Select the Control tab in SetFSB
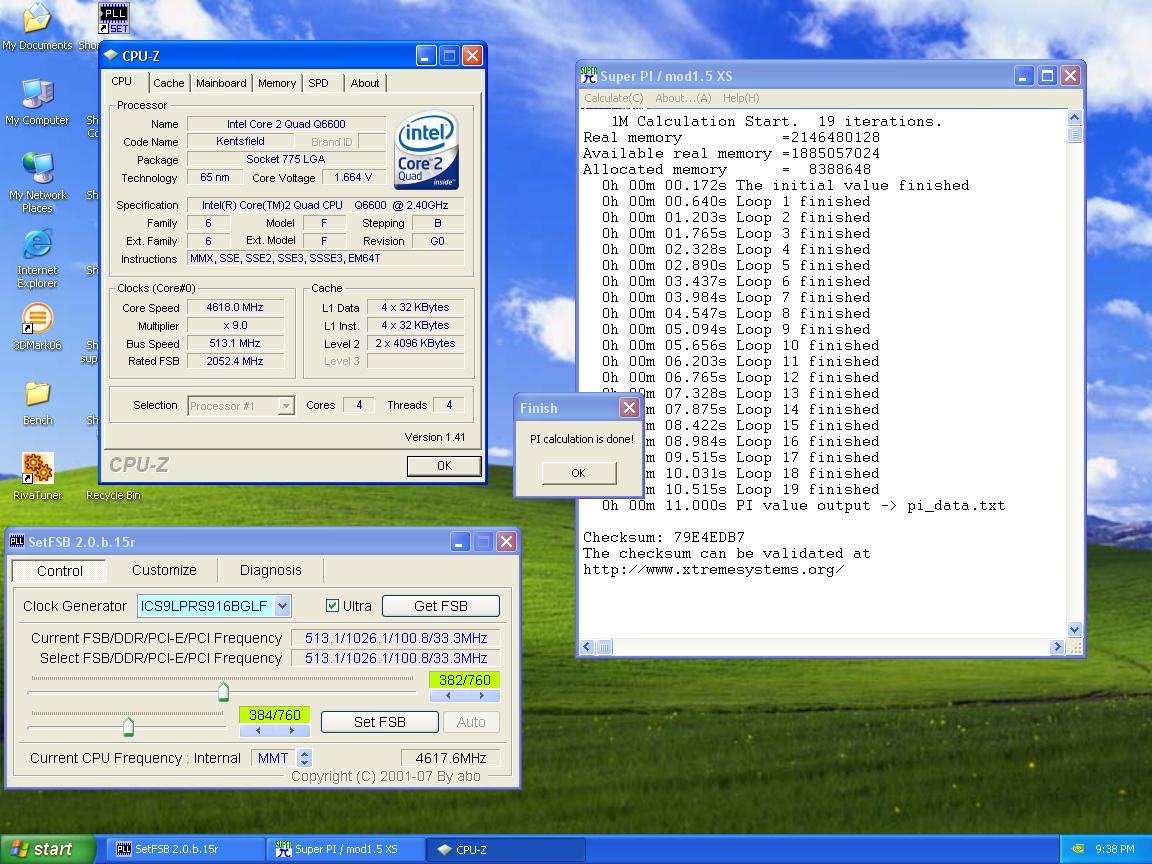 tap(60, 571)
